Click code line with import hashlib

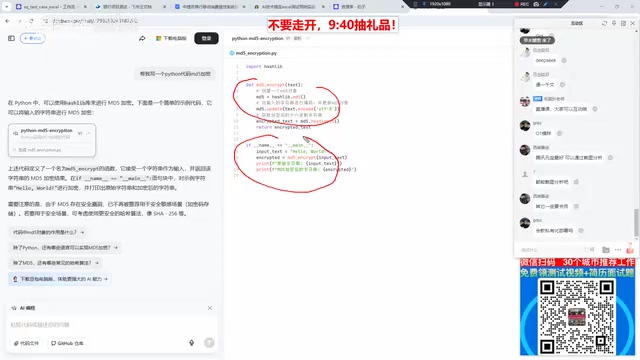tap(264, 67)
